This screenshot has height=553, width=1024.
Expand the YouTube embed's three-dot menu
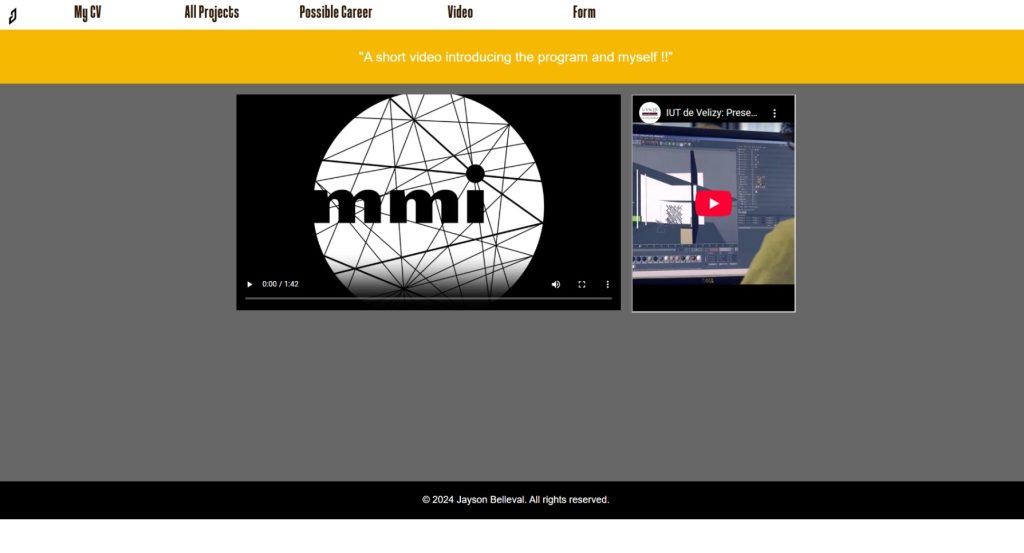774,113
